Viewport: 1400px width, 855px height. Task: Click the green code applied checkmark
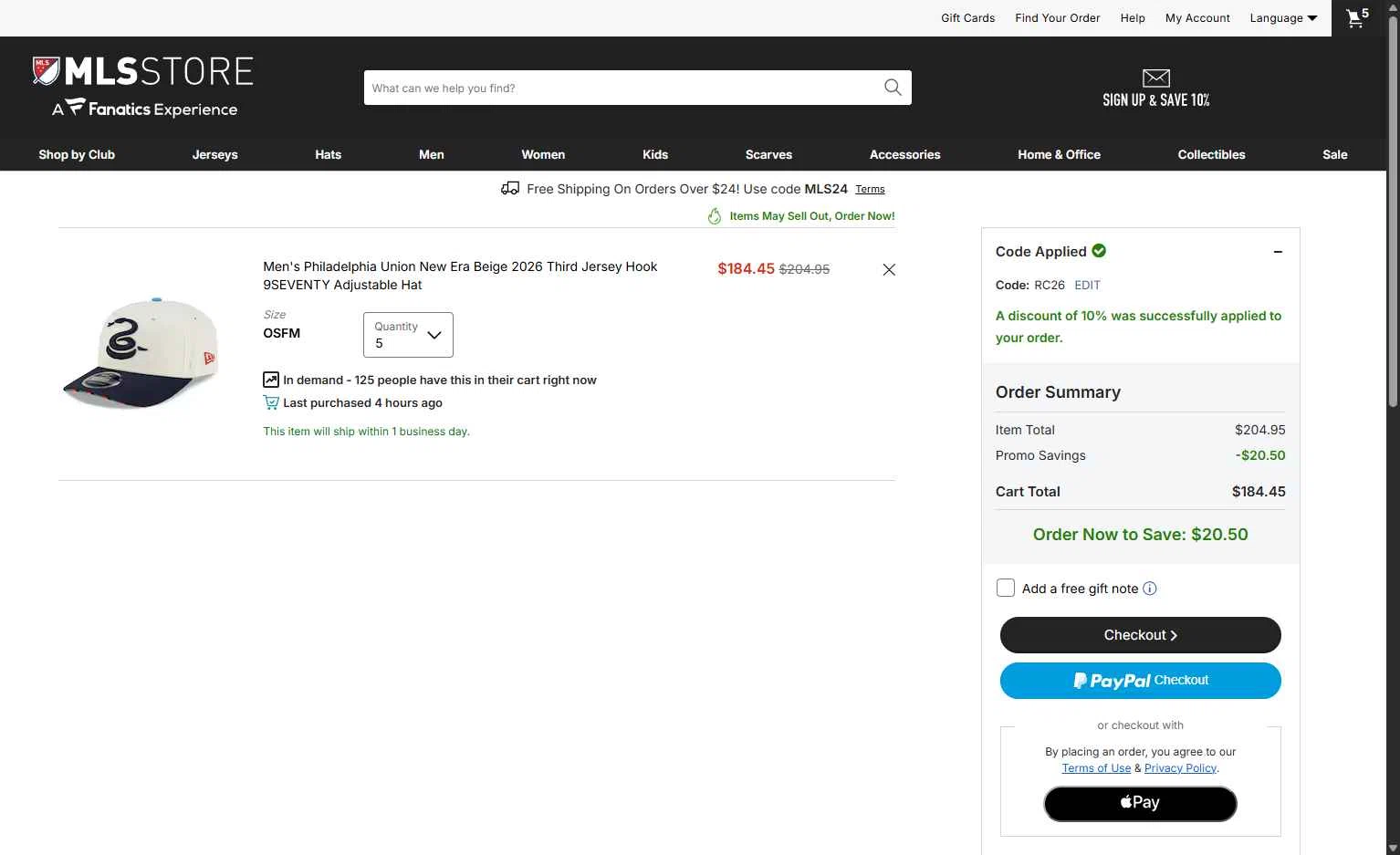click(x=1099, y=250)
